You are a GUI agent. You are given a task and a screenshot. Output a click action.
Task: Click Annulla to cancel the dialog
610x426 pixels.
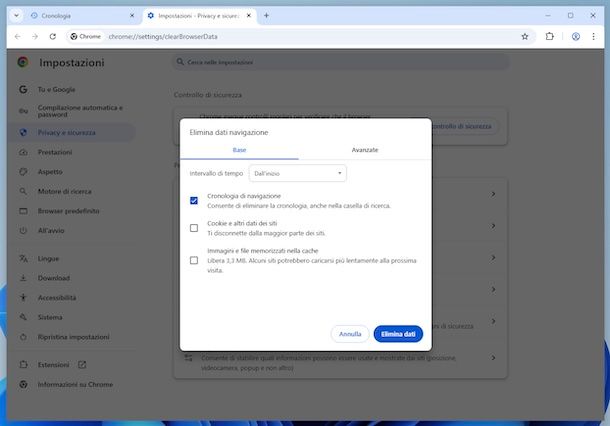[350, 334]
